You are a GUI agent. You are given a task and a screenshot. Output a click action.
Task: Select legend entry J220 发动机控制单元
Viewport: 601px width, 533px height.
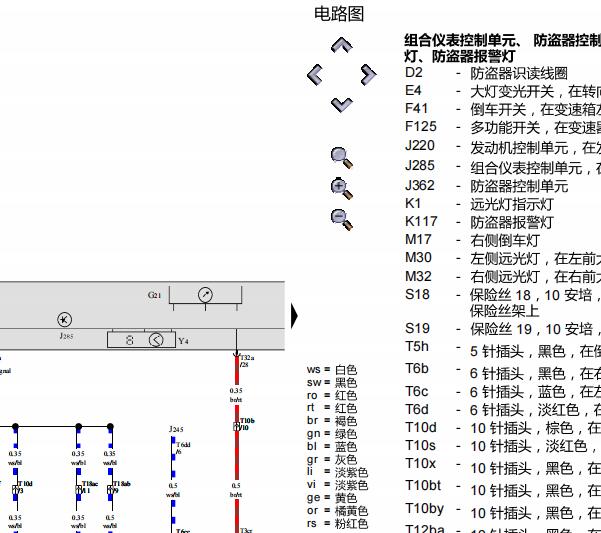point(503,147)
